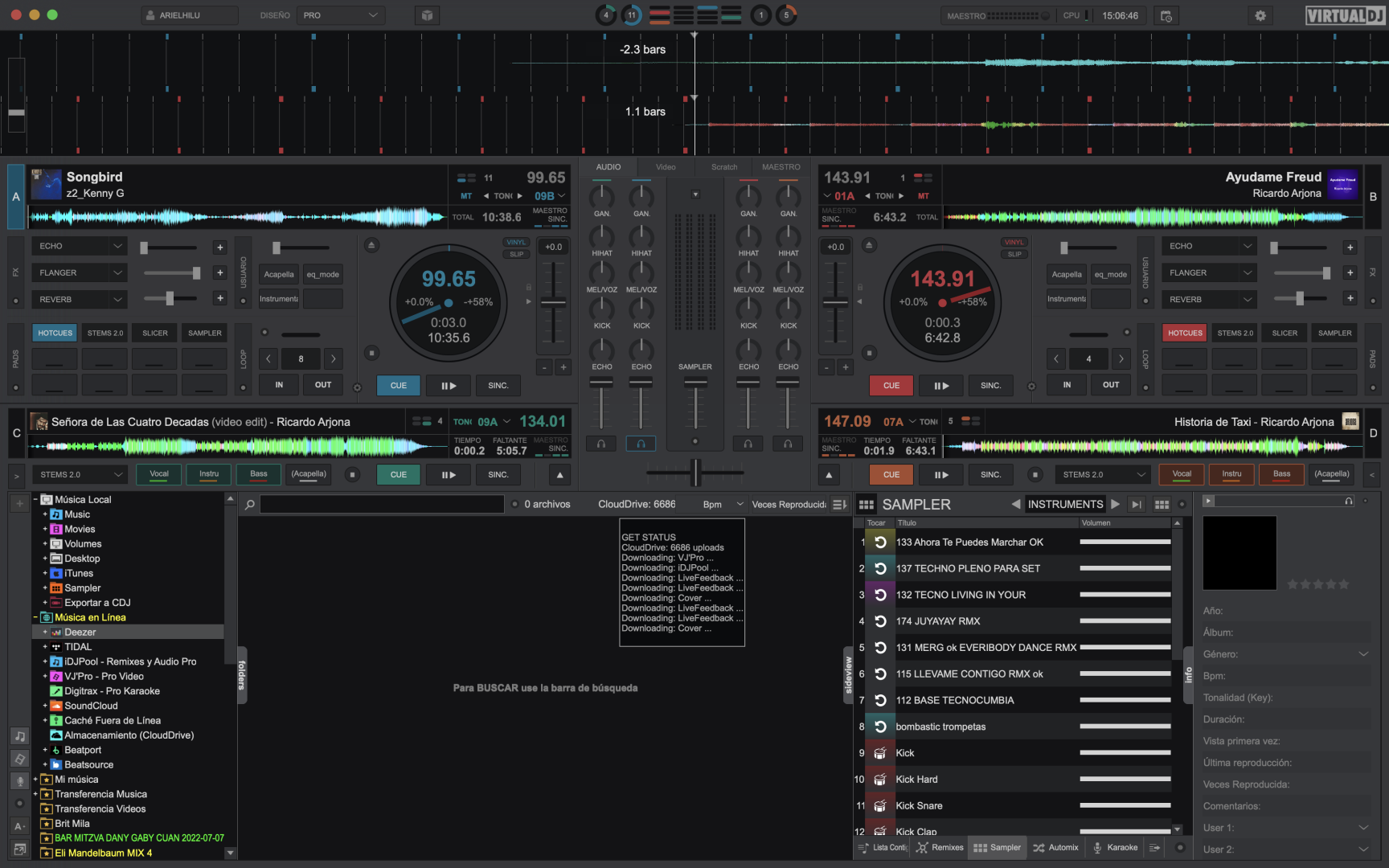Image resolution: width=1389 pixels, height=868 pixels.
Task: Switch to the Video mixer tab
Action: pyautogui.click(x=666, y=167)
